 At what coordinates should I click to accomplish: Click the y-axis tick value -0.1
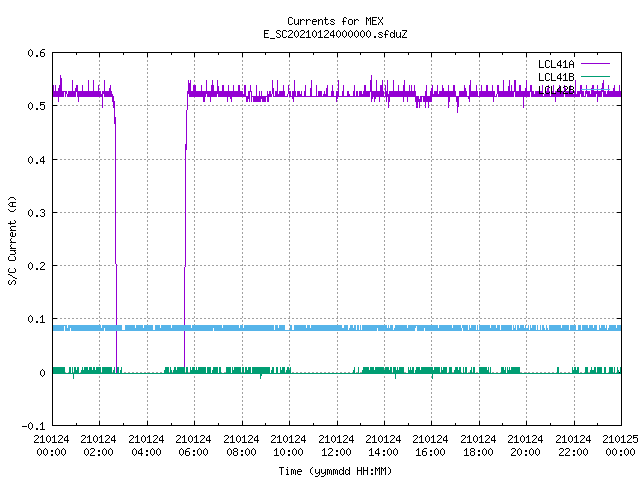pyautogui.click(x=33, y=426)
